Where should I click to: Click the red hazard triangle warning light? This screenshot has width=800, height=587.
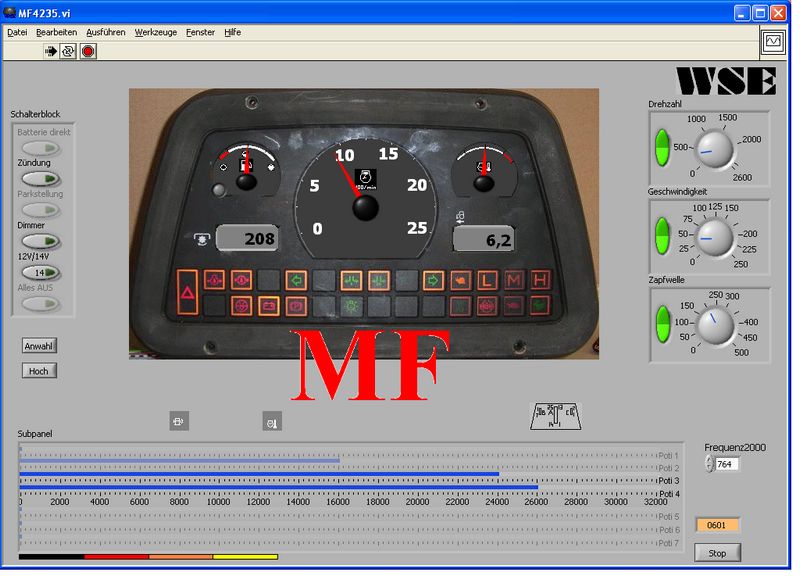pos(187,294)
